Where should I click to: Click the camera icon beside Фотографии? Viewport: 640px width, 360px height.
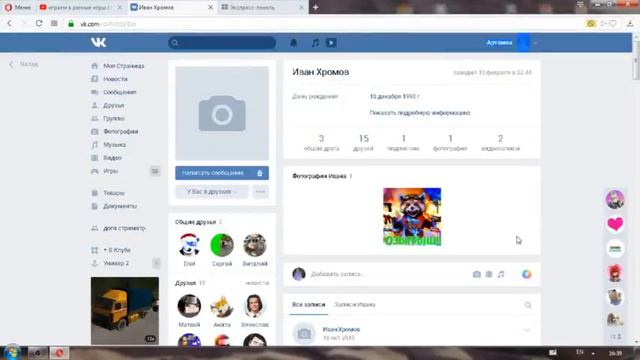(x=95, y=131)
